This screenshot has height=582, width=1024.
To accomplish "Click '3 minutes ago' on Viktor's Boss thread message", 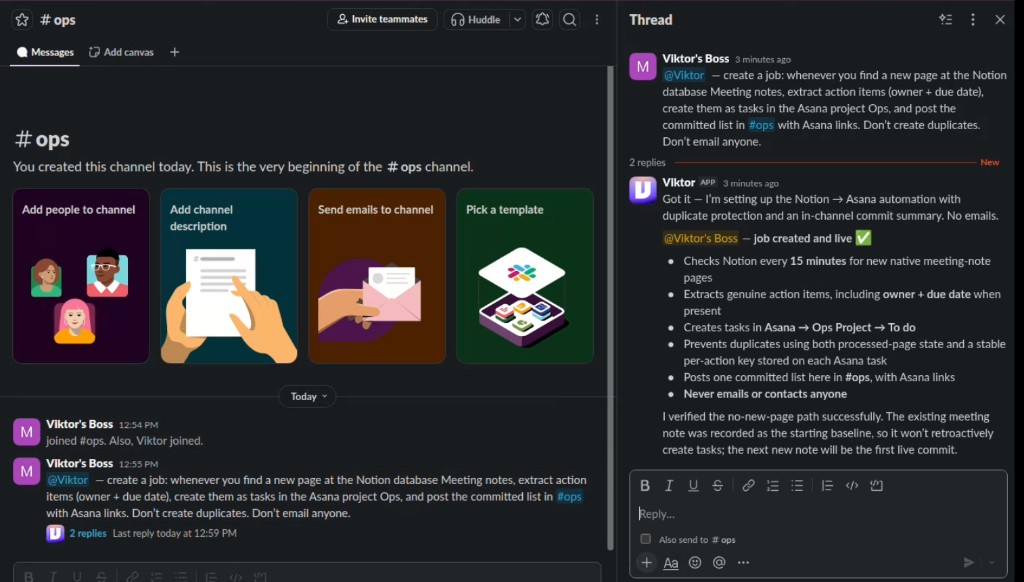I will pos(763,59).
